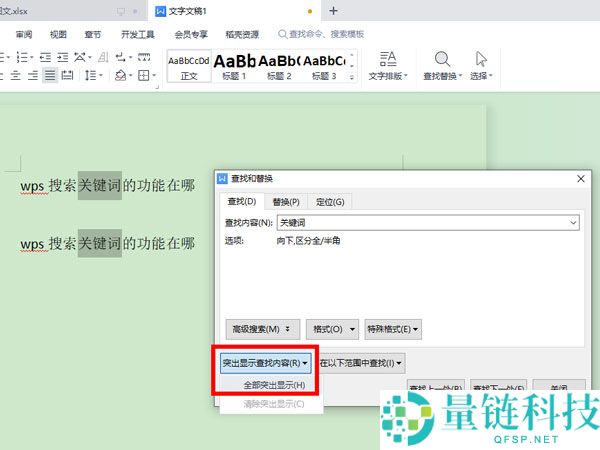
Task: Open borders dropdown arrow
Action: (154, 75)
